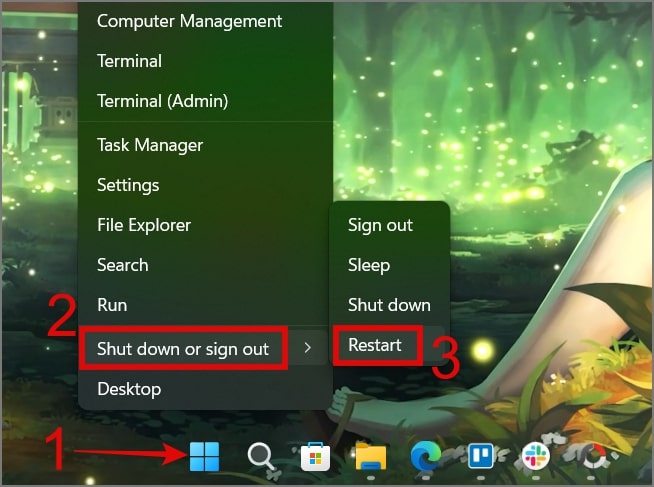Expand the chevron beside Shut down or sign out
This screenshot has width=654, height=487.
pos(307,348)
